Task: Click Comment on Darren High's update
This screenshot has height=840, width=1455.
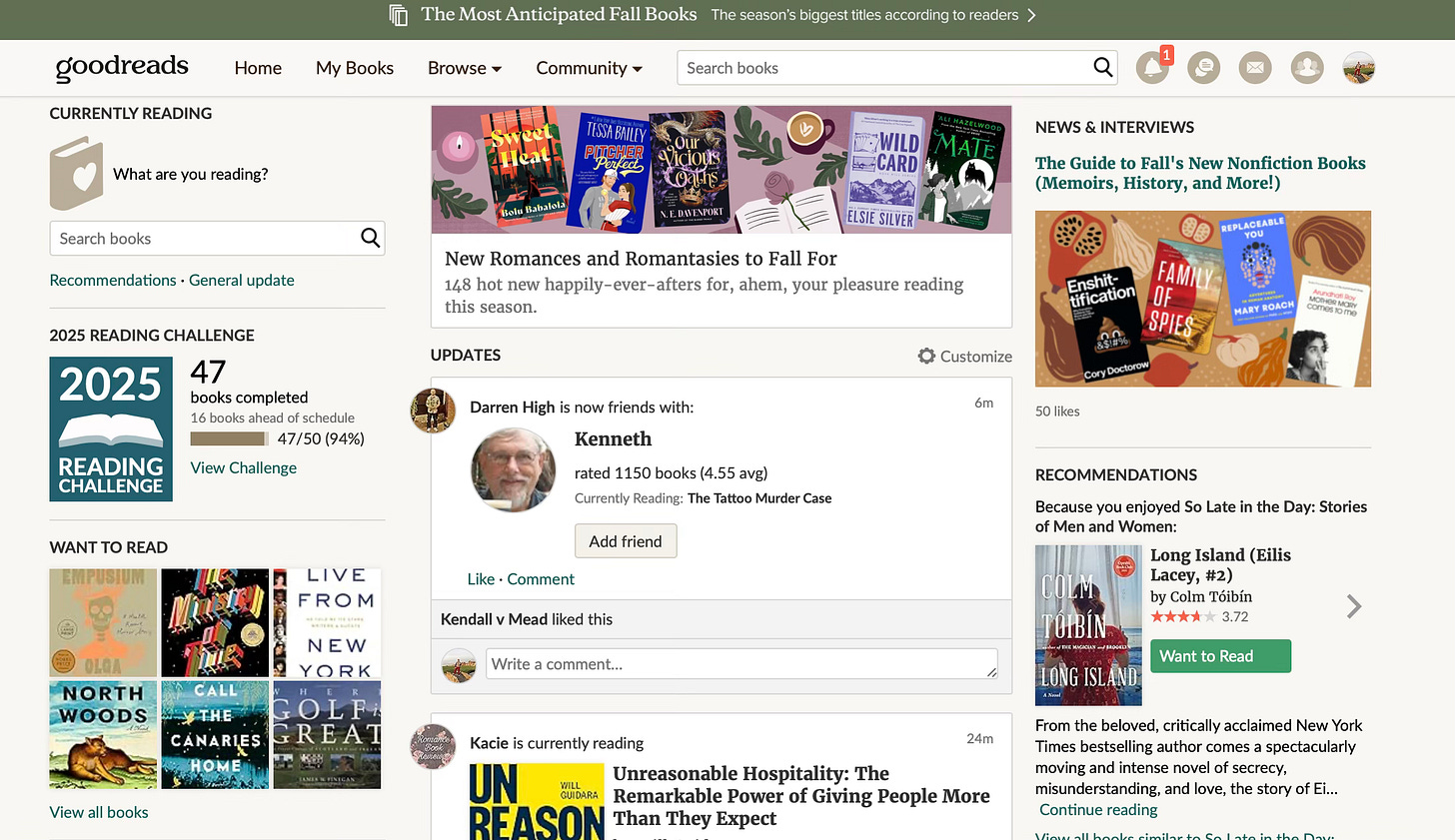Action: coord(541,579)
